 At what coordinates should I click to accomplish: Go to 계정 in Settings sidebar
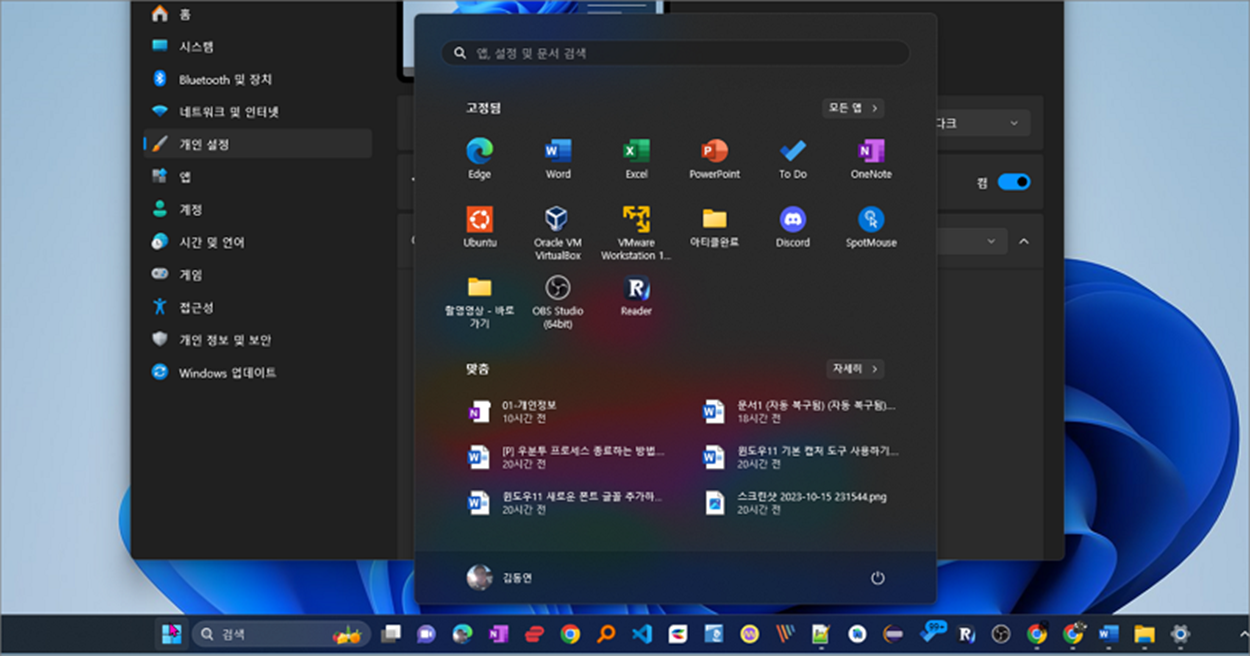pyautogui.click(x=258, y=209)
